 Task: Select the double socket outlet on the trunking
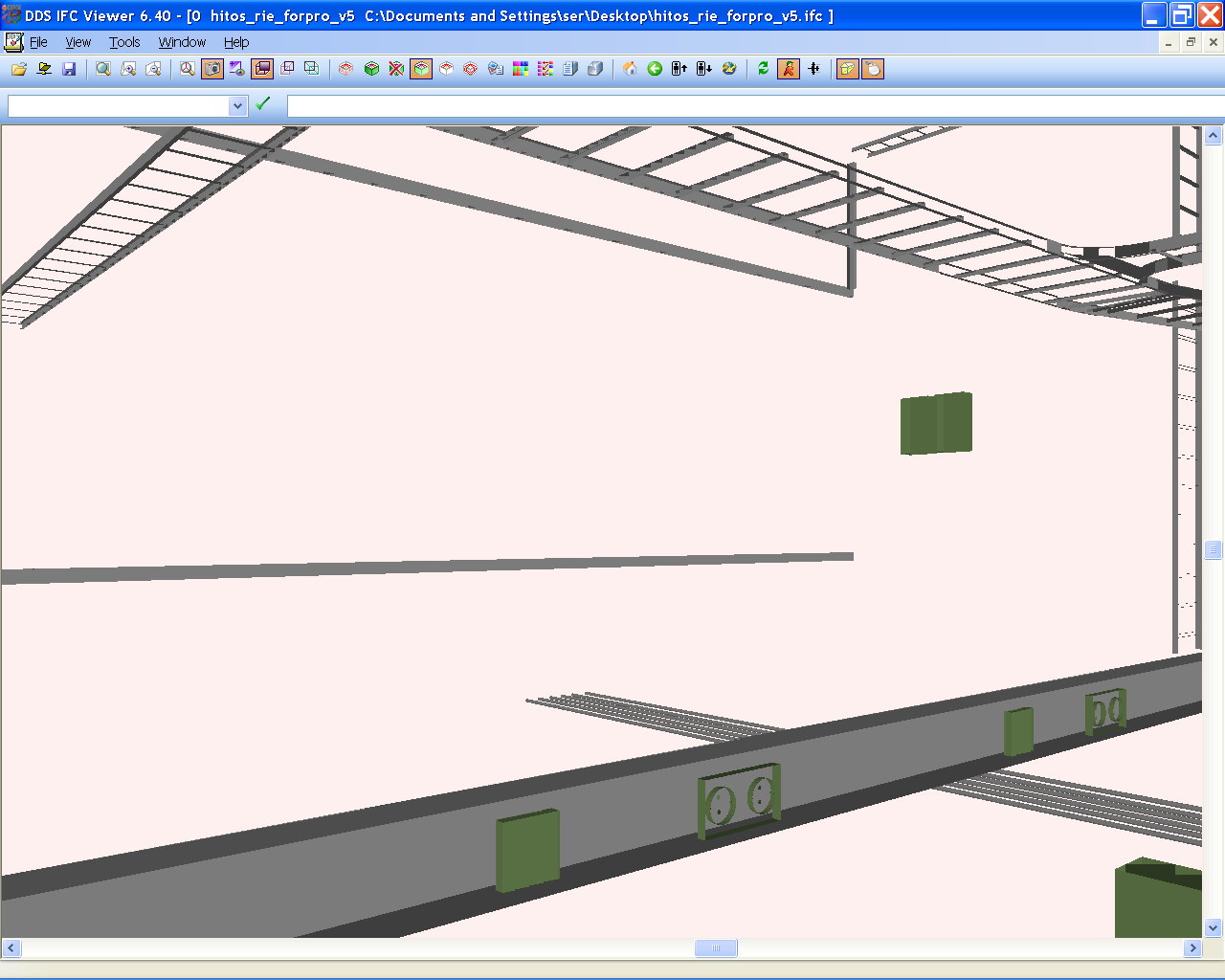click(x=739, y=801)
